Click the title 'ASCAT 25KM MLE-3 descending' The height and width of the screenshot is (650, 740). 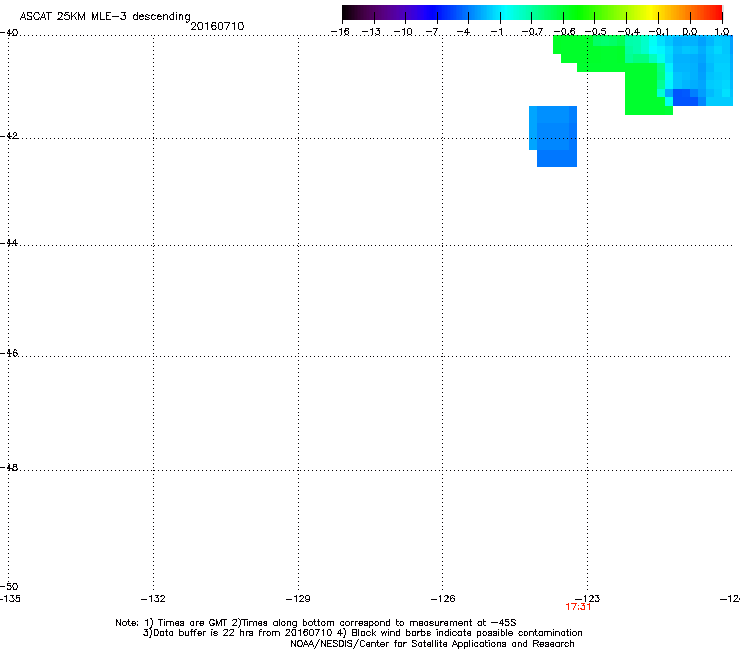105,16
